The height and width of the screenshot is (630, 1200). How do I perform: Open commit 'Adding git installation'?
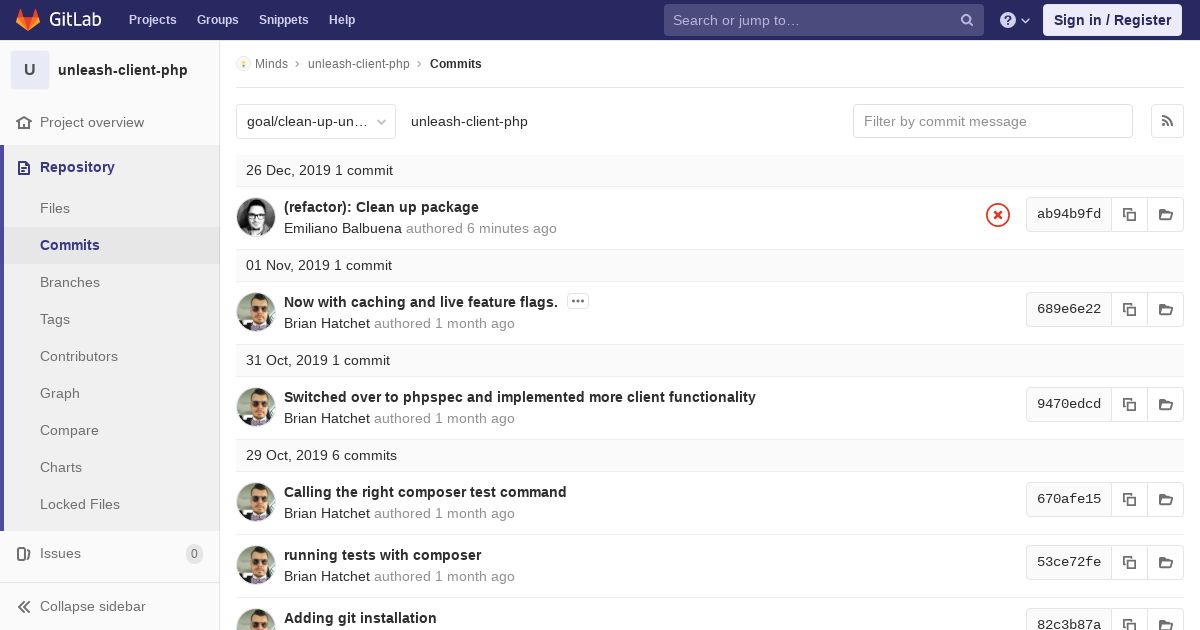click(360, 618)
